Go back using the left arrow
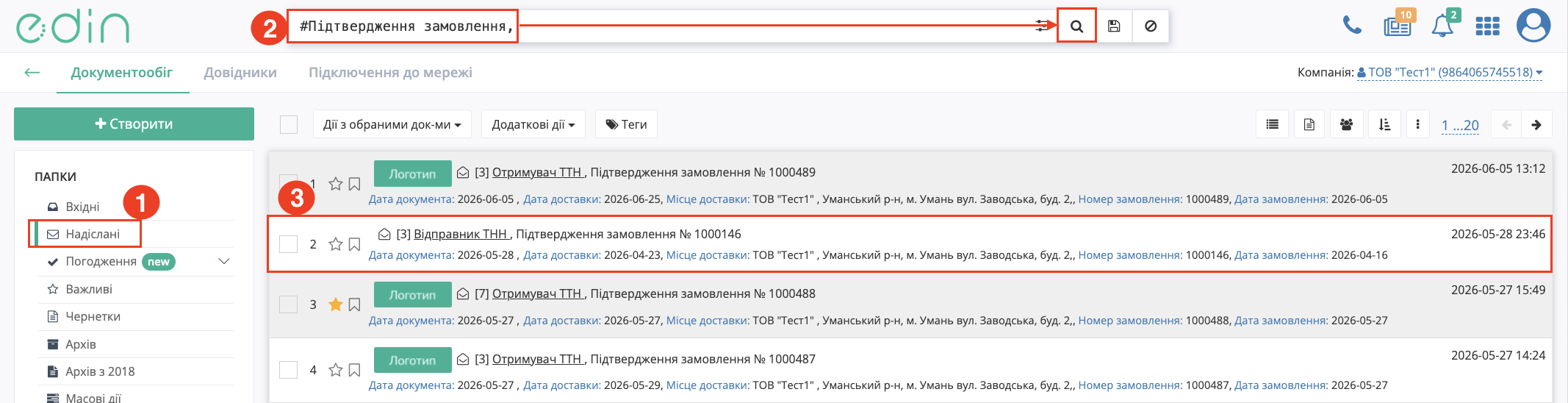The height and width of the screenshot is (403, 1568). click(x=32, y=72)
